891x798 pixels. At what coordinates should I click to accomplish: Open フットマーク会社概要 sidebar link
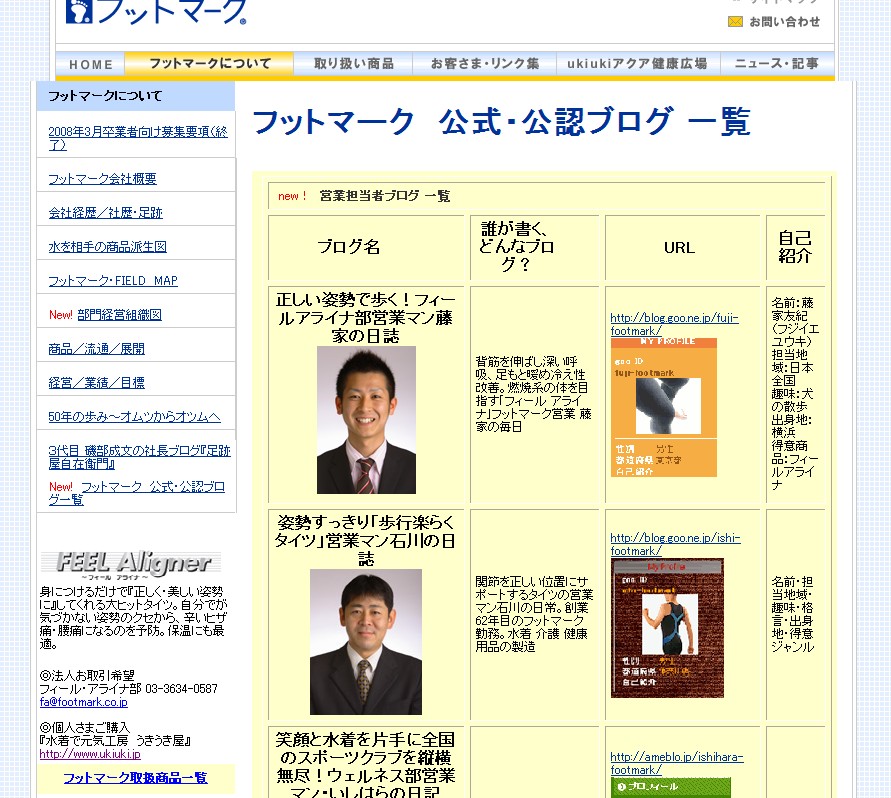click(102, 178)
